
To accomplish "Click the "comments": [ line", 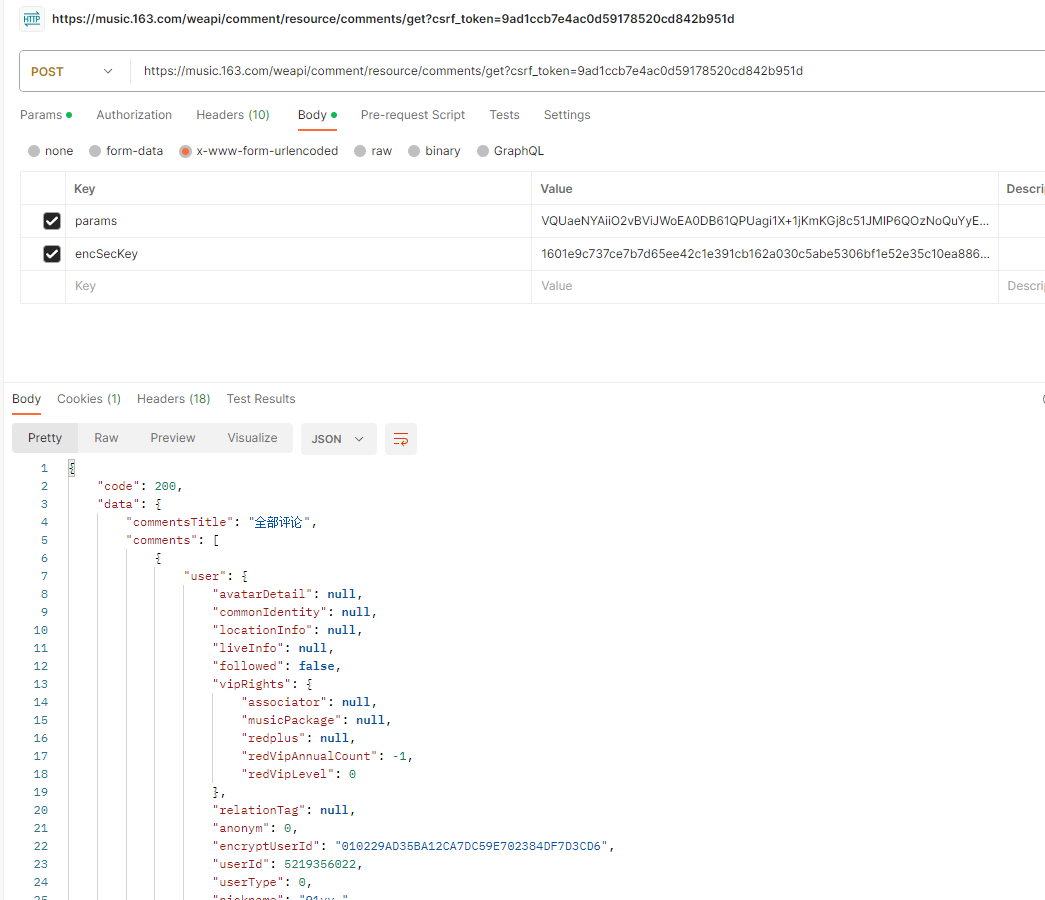I will [x=173, y=540].
